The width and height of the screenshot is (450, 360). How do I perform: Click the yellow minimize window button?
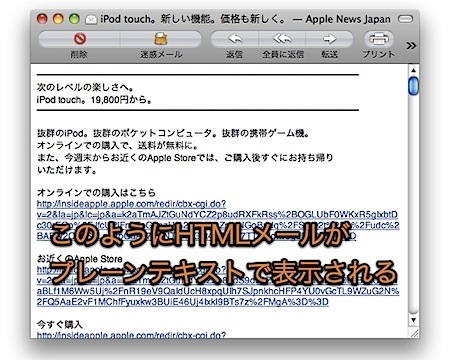58,19
